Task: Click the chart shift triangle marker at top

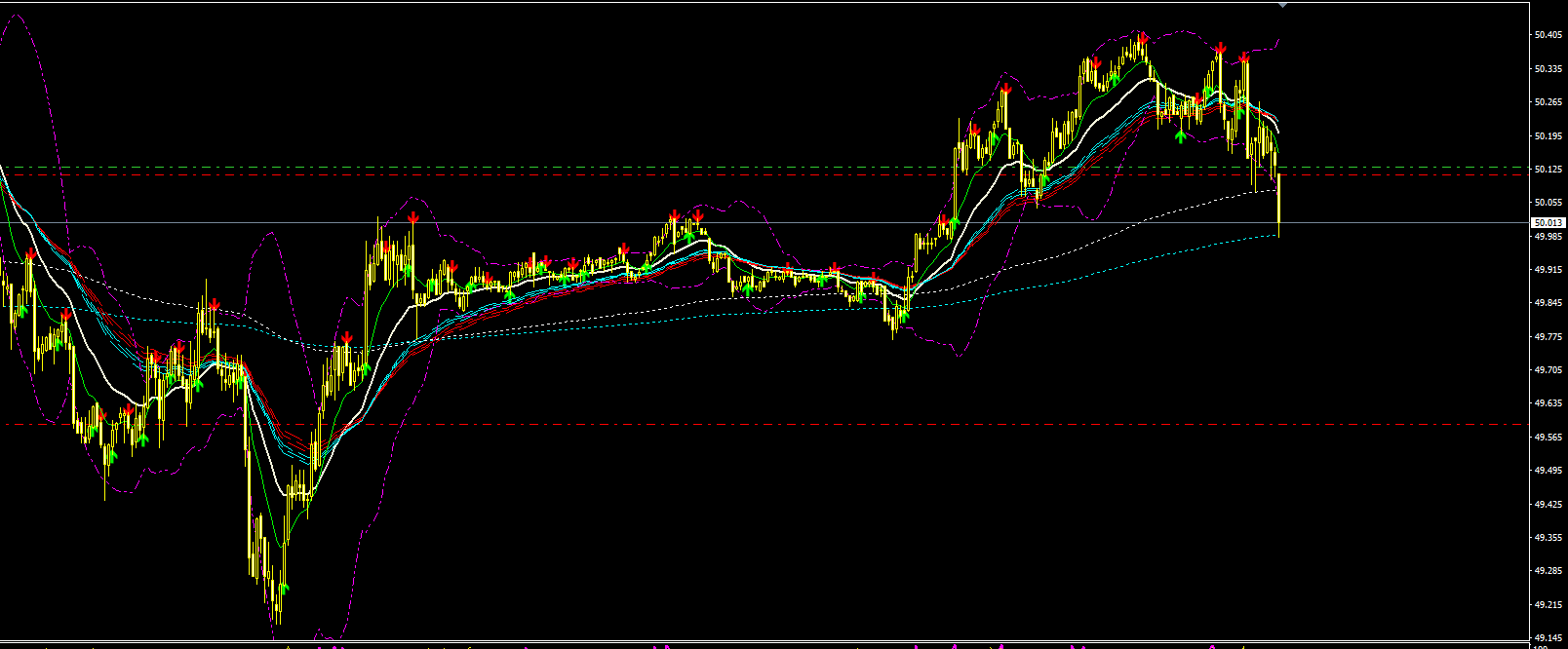Action: click(x=1283, y=5)
